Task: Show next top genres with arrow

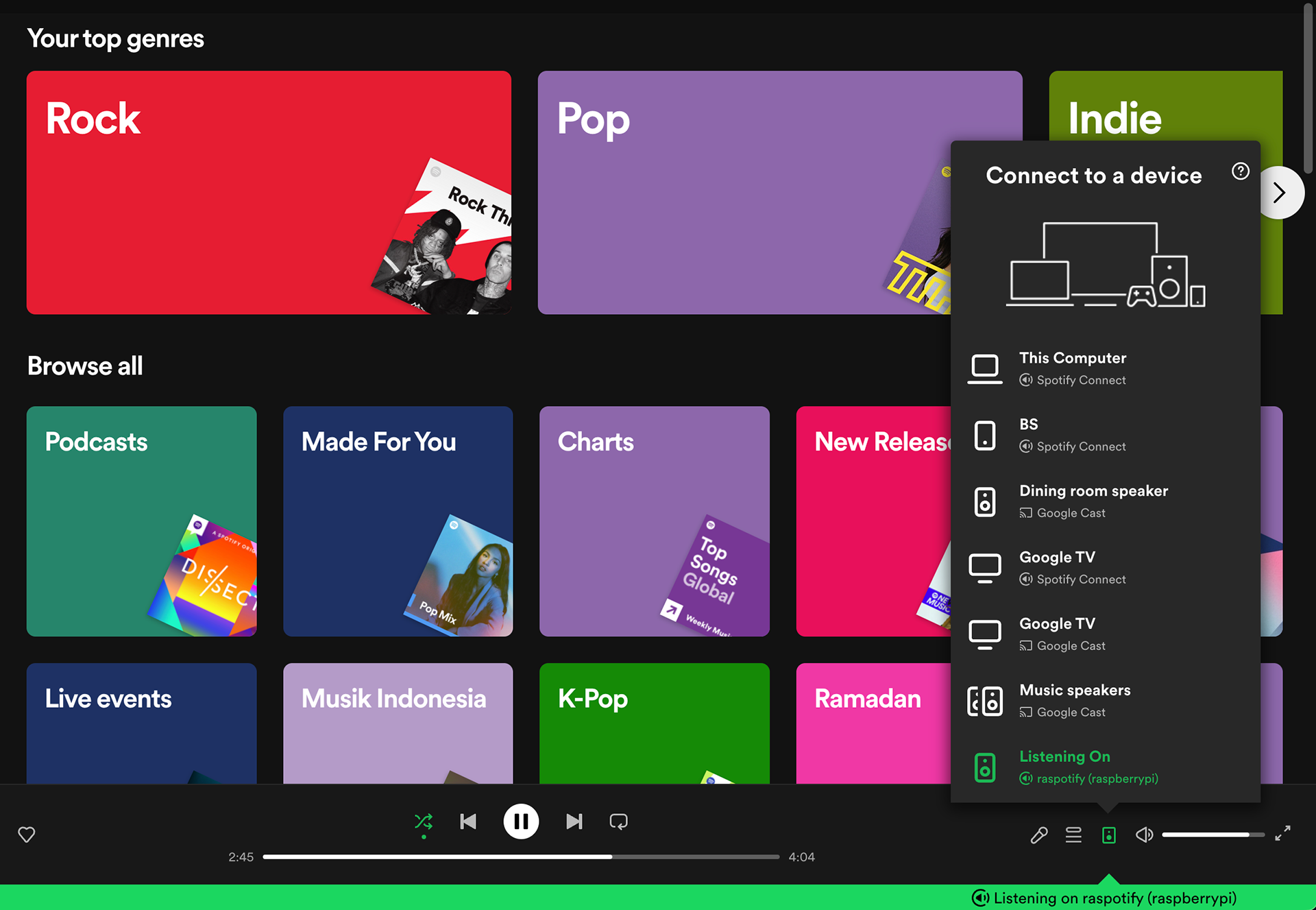Action: point(1279,193)
